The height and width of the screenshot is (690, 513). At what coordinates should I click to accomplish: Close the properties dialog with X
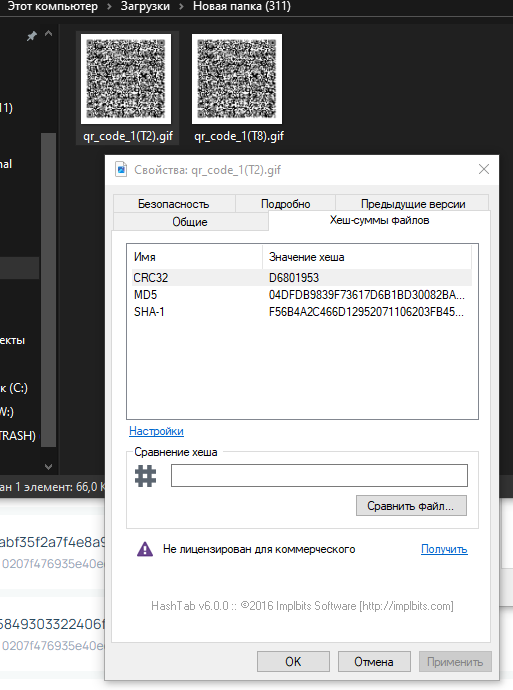[484, 169]
